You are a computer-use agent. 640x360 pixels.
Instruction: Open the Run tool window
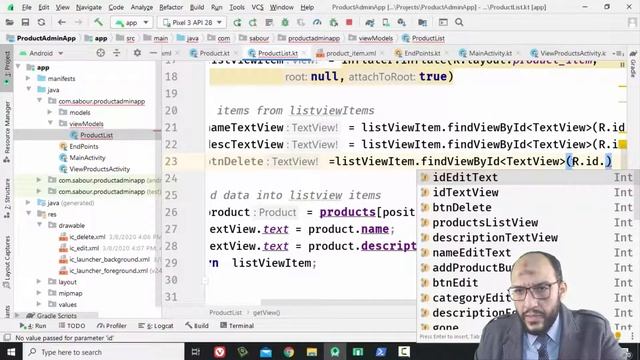(x=33, y=326)
